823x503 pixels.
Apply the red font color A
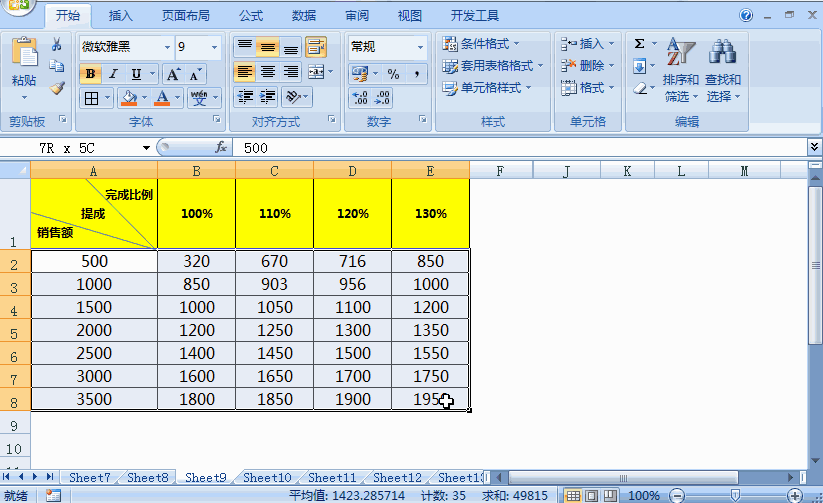tap(162, 98)
